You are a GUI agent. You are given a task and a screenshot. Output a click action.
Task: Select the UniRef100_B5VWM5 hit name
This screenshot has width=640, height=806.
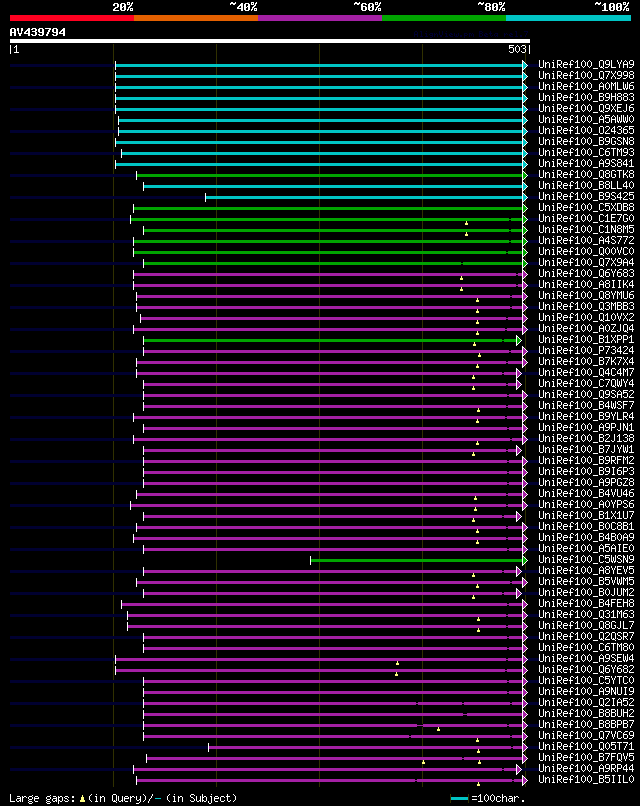coord(586,581)
